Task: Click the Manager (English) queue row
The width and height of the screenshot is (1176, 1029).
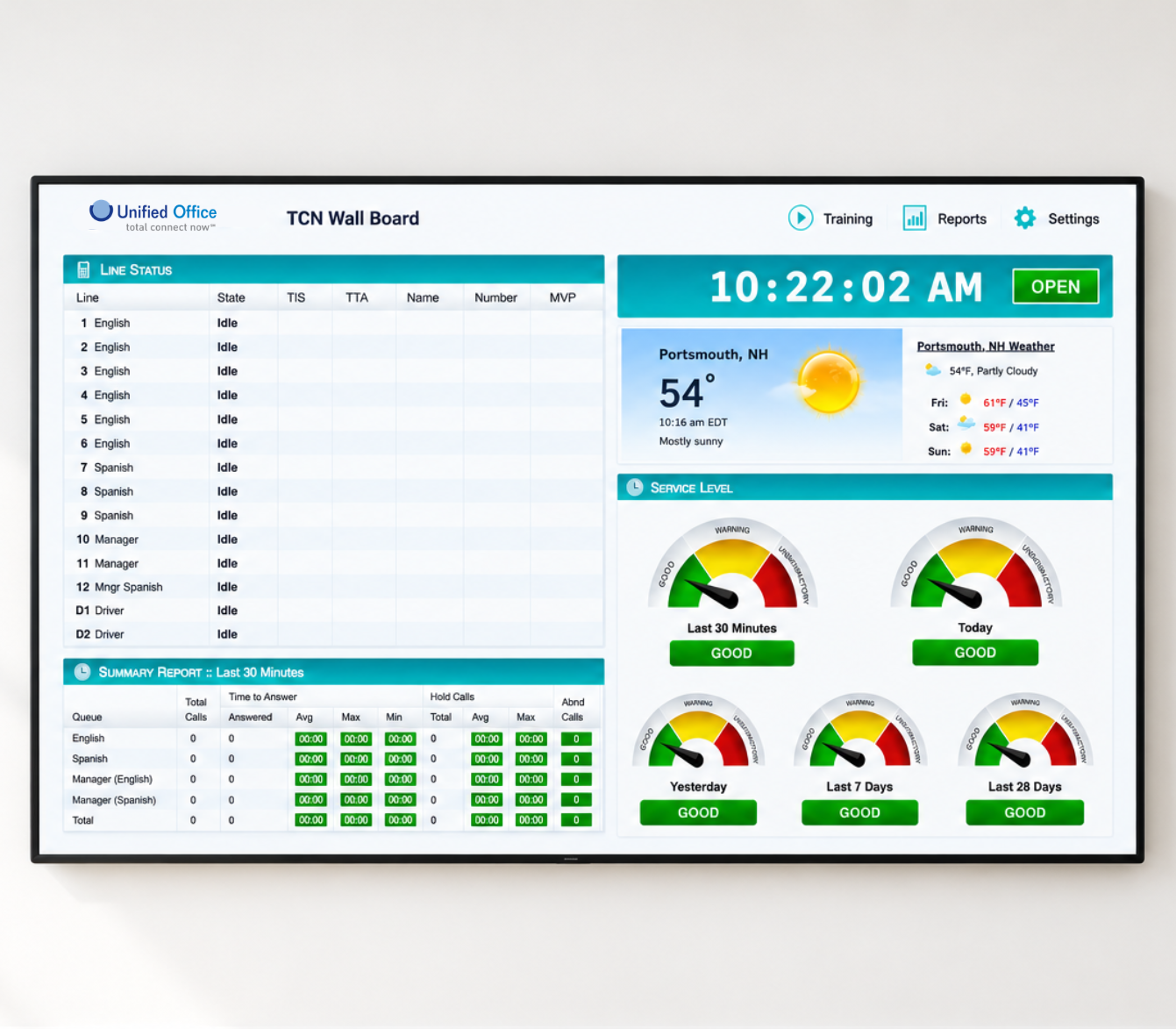Action: (333, 779)
